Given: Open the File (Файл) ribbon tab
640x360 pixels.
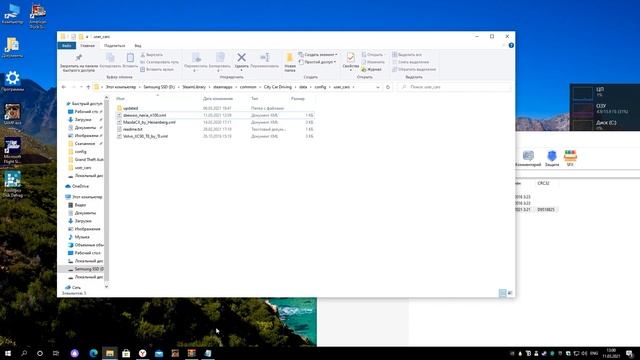Looking at the screenshot, I should pos(67,46).
